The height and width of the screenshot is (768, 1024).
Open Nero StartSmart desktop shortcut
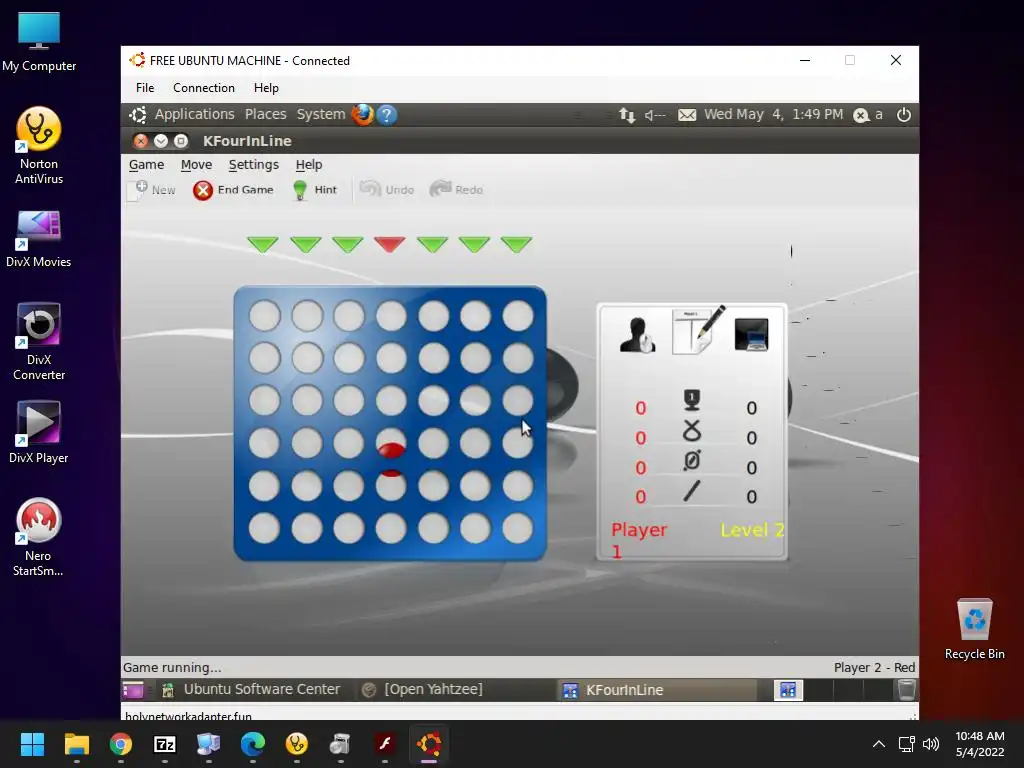[x=39, y=537]
